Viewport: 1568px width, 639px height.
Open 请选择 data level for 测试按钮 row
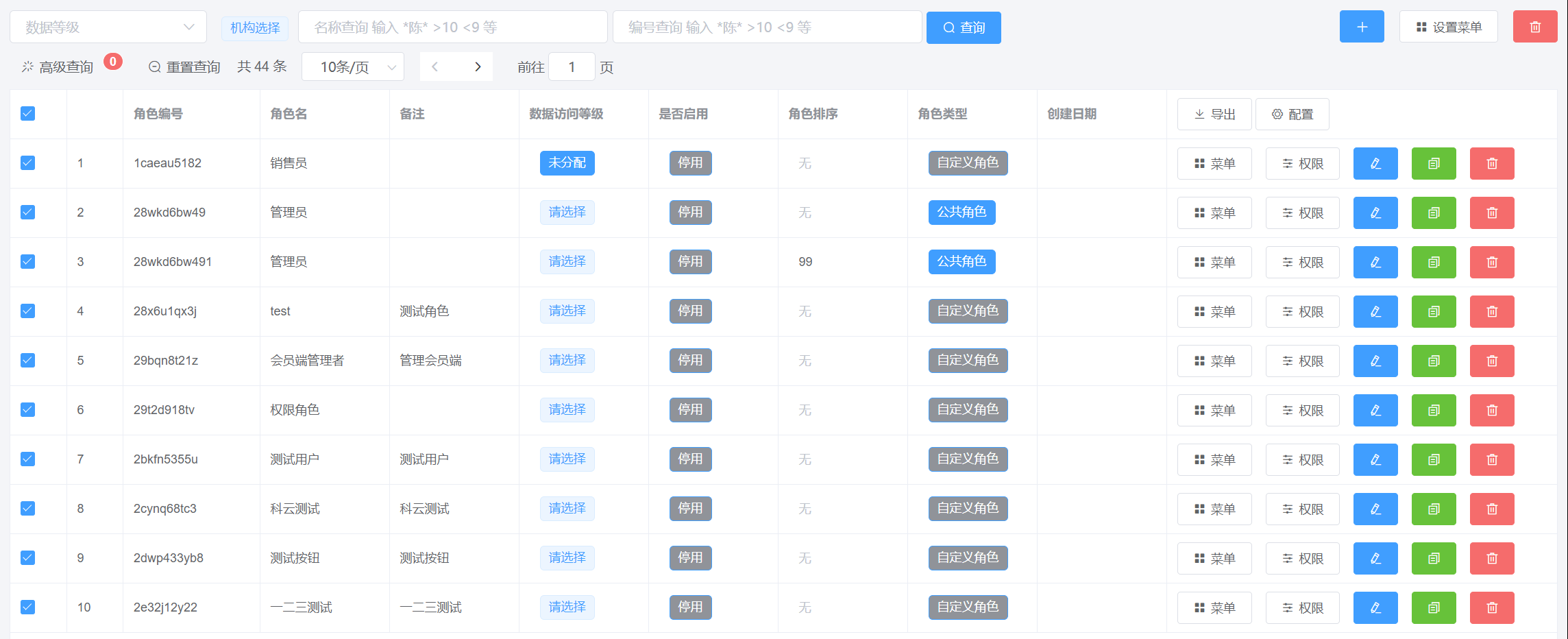567,558
